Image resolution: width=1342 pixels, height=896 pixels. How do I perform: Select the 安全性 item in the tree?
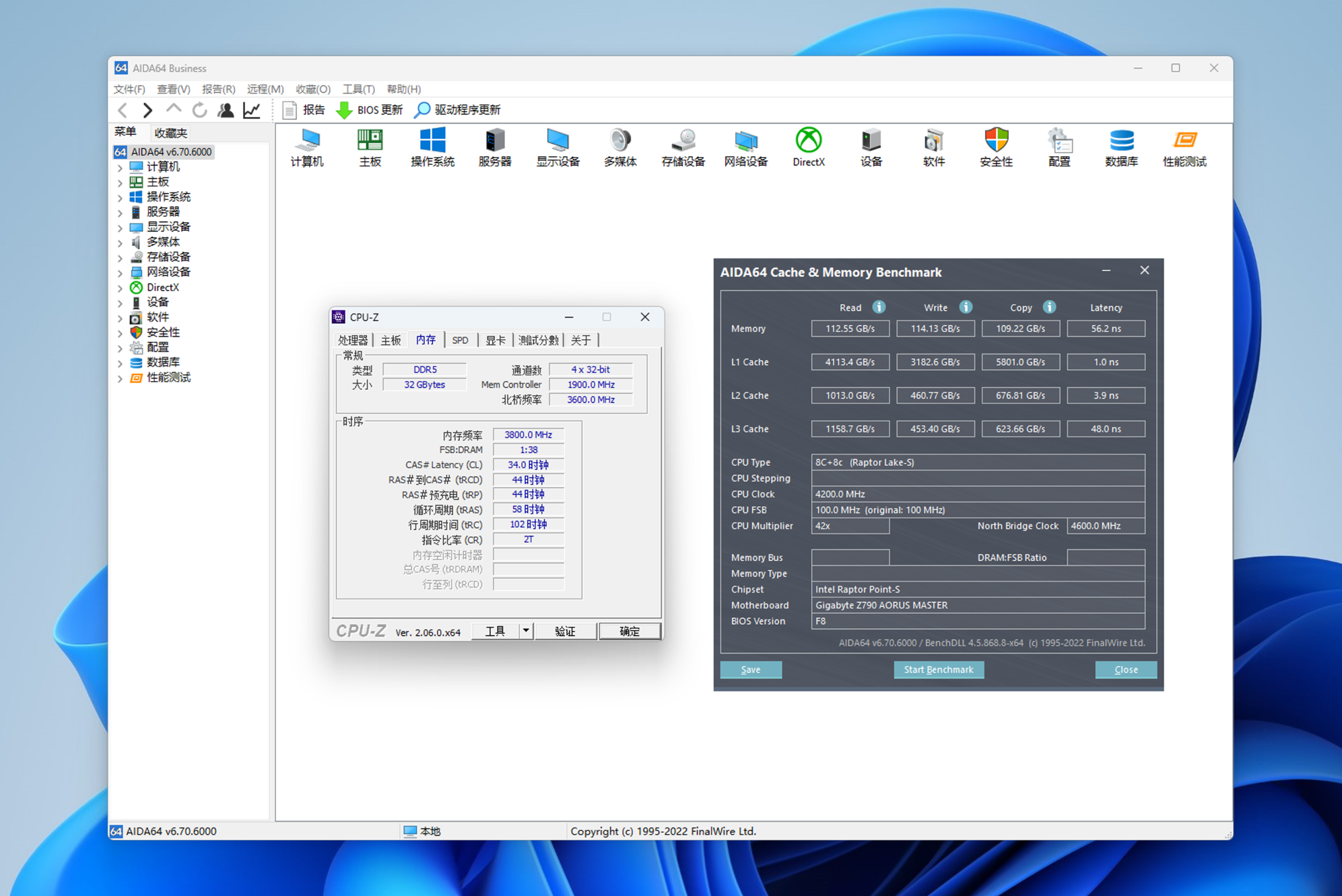[163, 333]
